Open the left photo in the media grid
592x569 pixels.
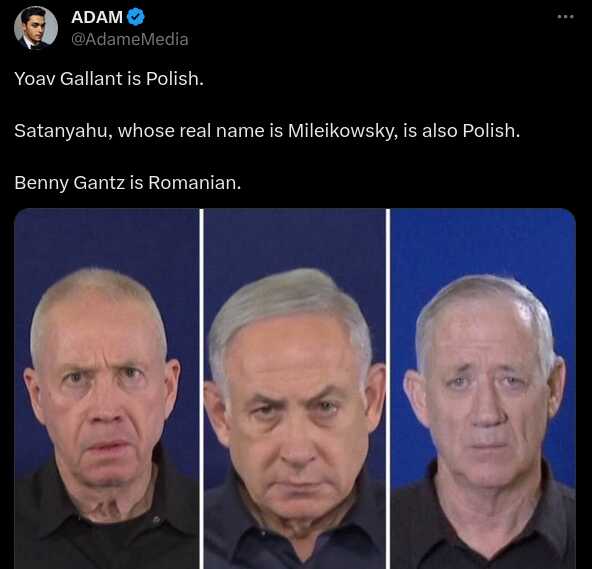106,389
